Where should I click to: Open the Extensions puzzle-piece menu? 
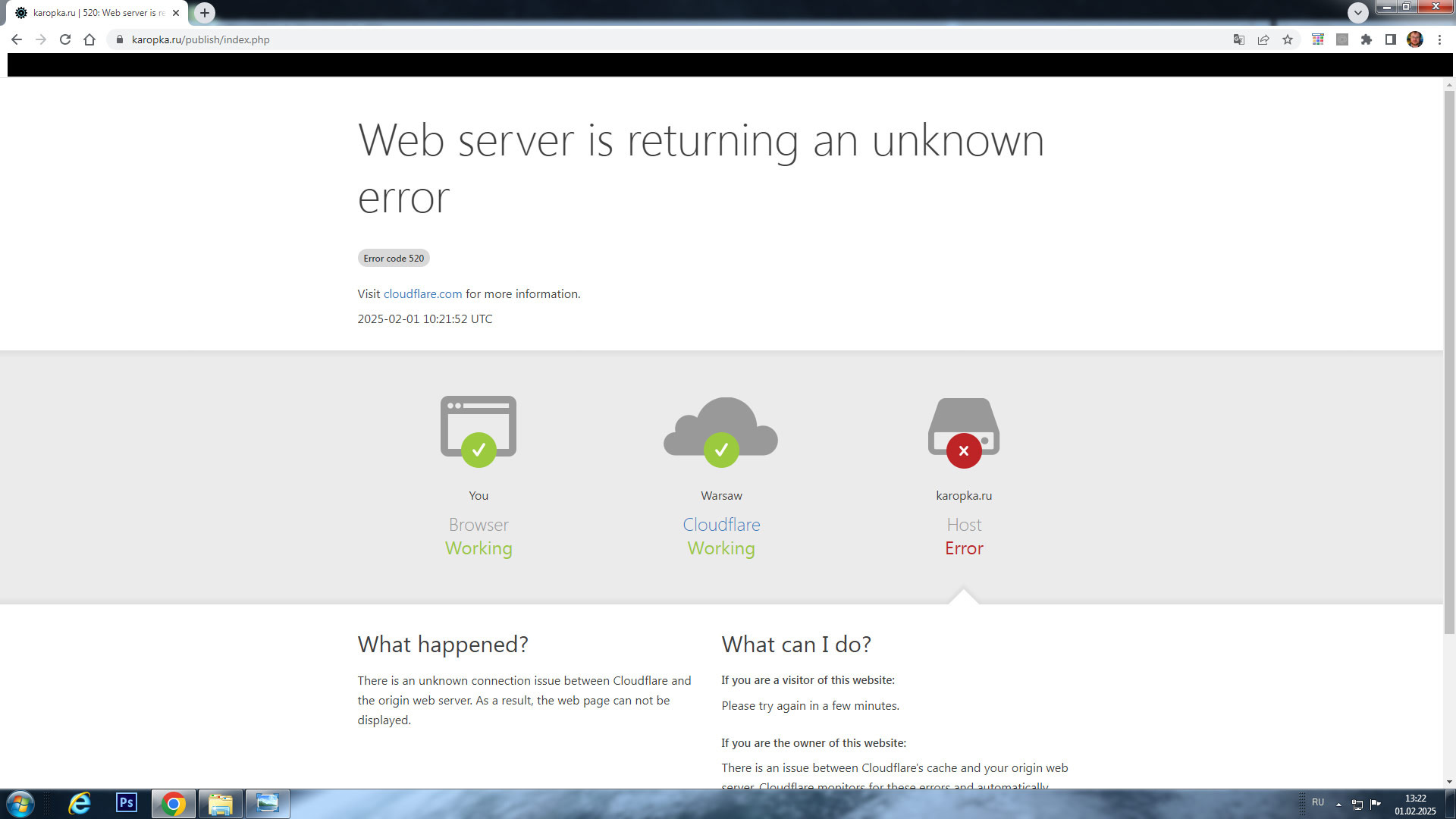[1367, 39]
